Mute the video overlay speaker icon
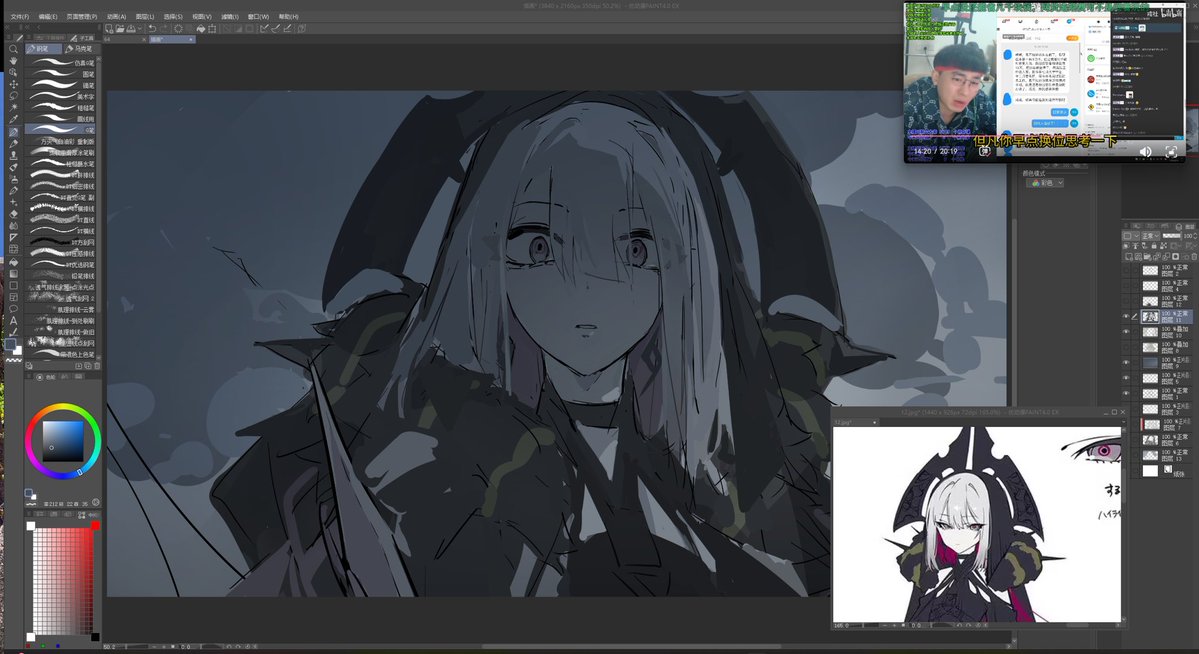Image resolution: width=1199 pixels, height=654 pixels. (x=1145, y=151)
